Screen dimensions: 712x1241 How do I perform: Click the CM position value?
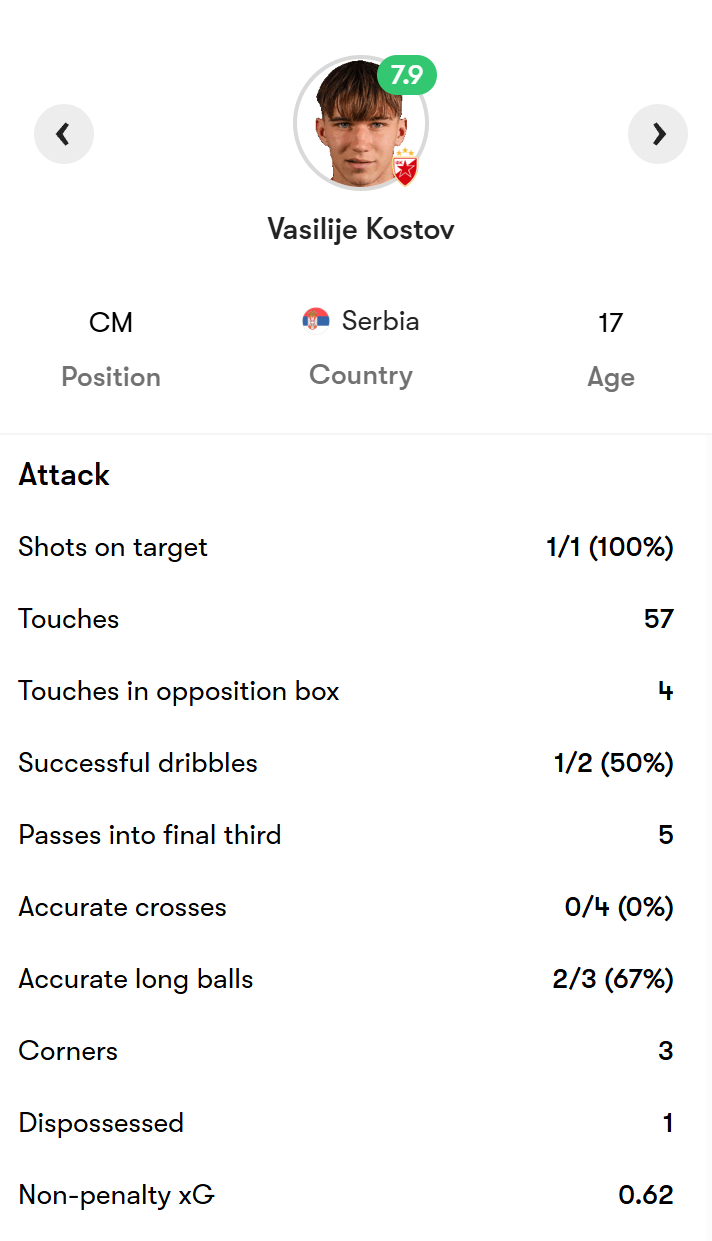(111, 322)
